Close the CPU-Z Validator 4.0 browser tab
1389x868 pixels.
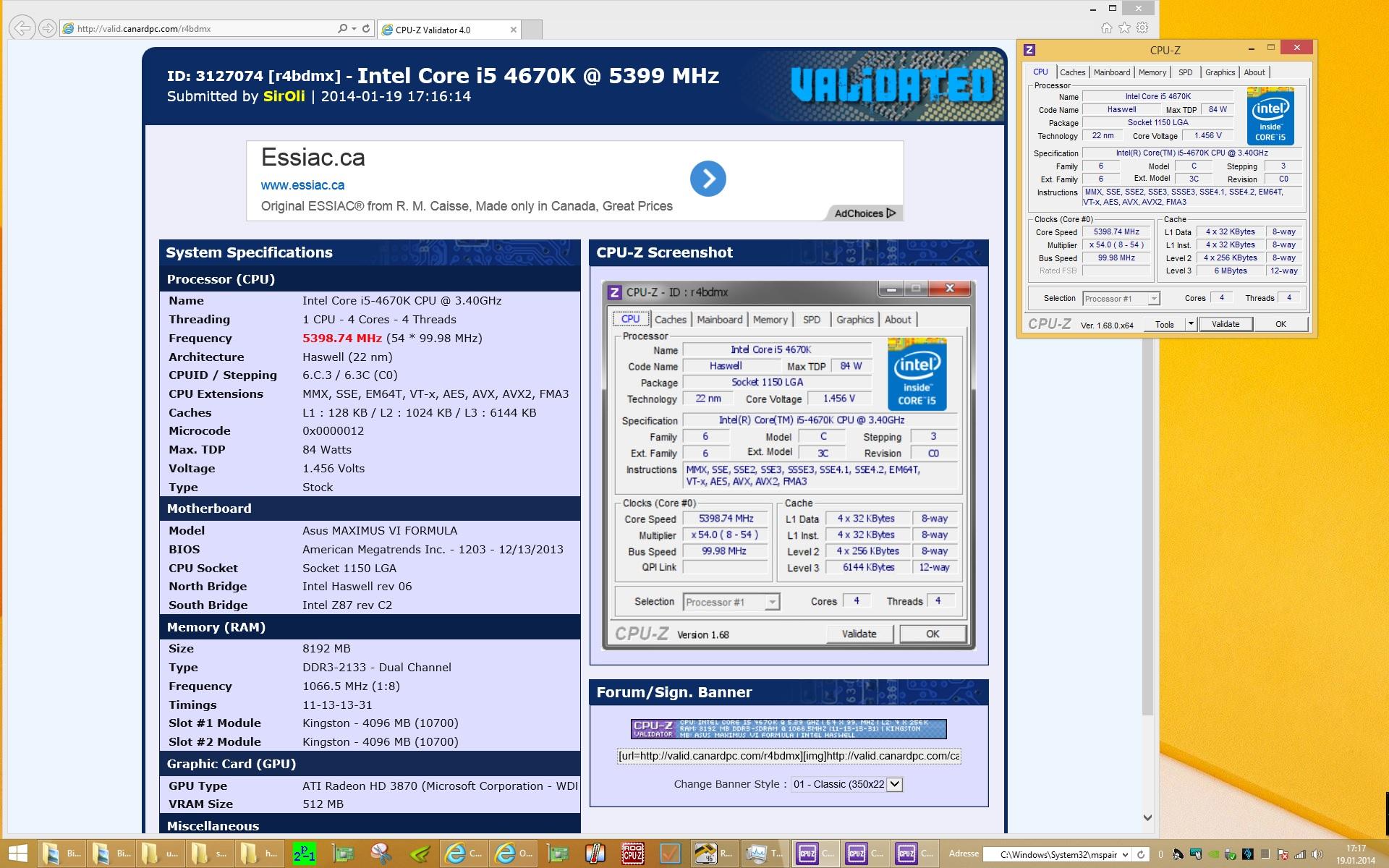pyautogui.click(x=513, y=30)
